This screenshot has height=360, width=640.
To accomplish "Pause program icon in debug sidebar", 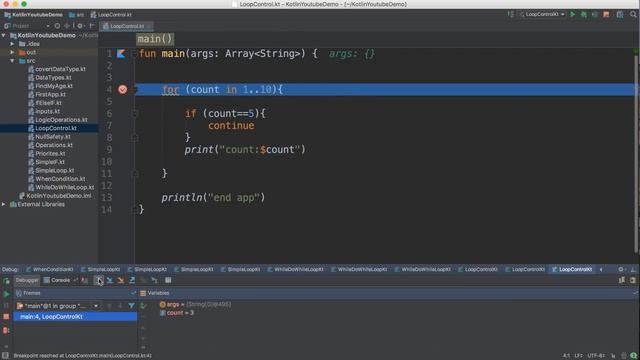I will (6, 305).
